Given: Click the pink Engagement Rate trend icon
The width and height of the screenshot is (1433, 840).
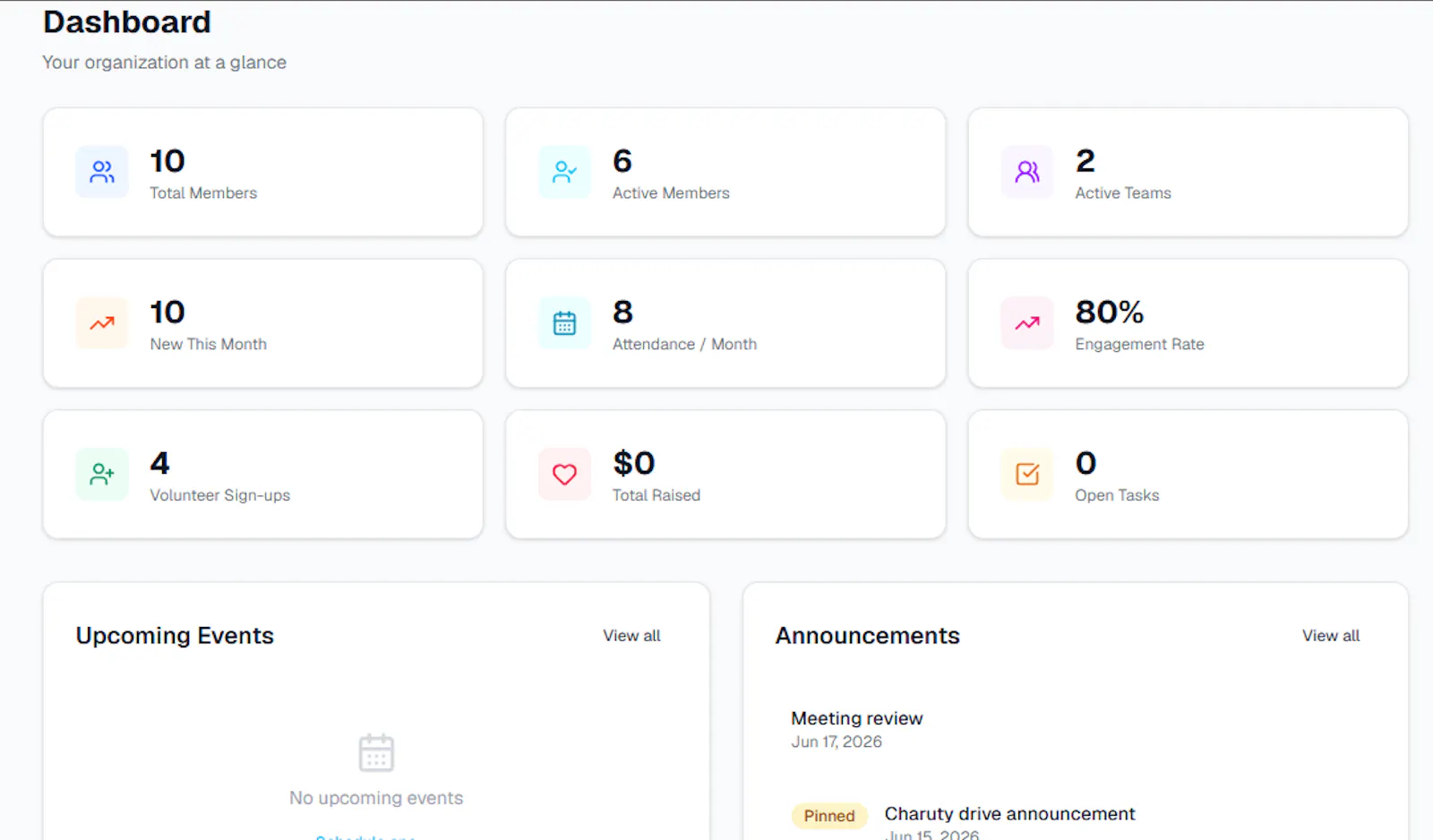Looking at the screenshot, I should 1027,323.
